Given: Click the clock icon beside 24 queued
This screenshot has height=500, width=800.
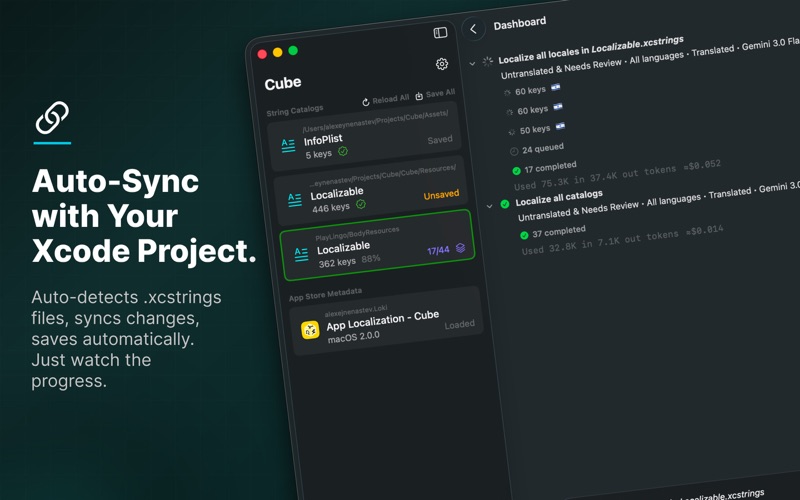Looking at the screenshot, I should click(x=514, y=151).
